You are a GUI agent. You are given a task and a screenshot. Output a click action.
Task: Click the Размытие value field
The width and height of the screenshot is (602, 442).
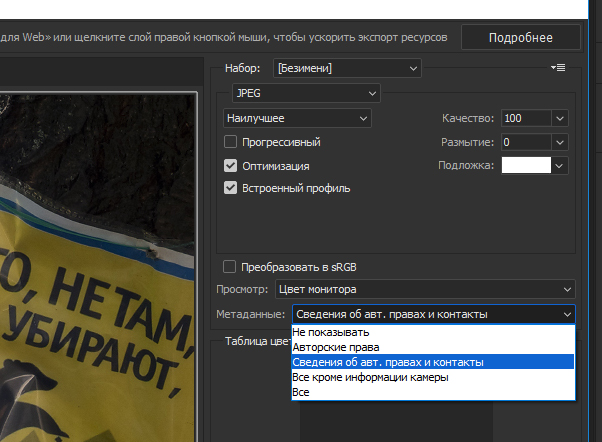coord(524,142)
